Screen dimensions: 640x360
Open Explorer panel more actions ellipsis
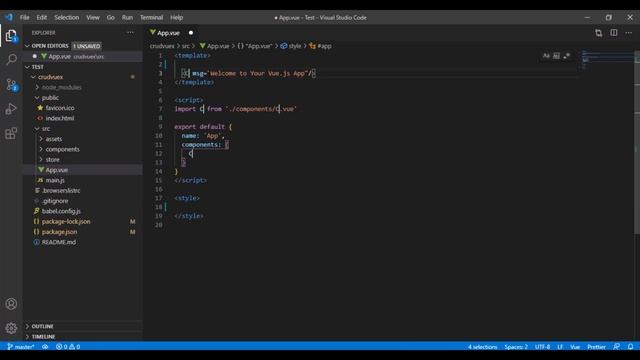point(130,33)
